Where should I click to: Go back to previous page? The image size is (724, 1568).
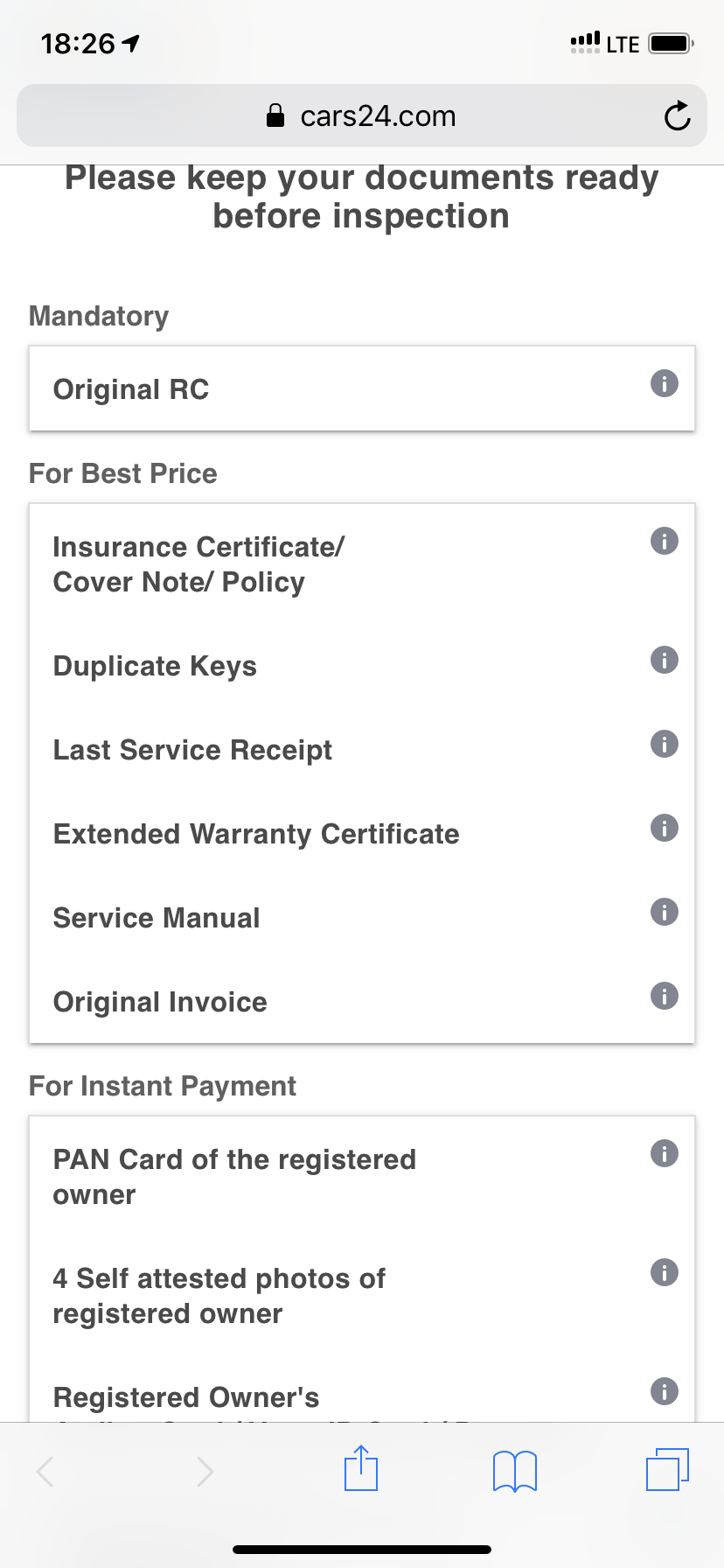(46, 1471)
